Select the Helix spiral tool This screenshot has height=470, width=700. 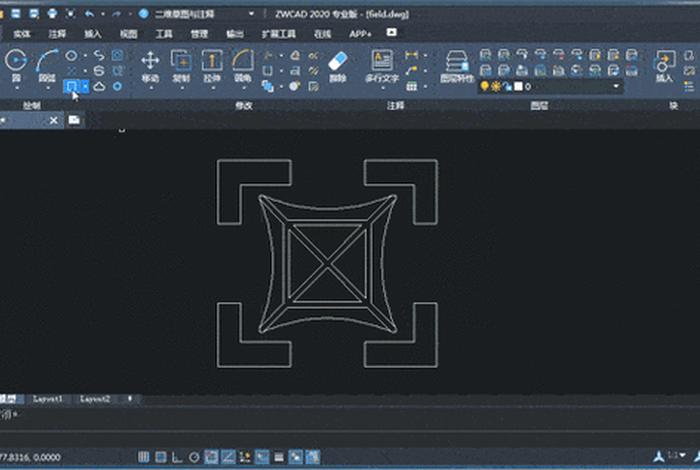click(x=99, y=71)
